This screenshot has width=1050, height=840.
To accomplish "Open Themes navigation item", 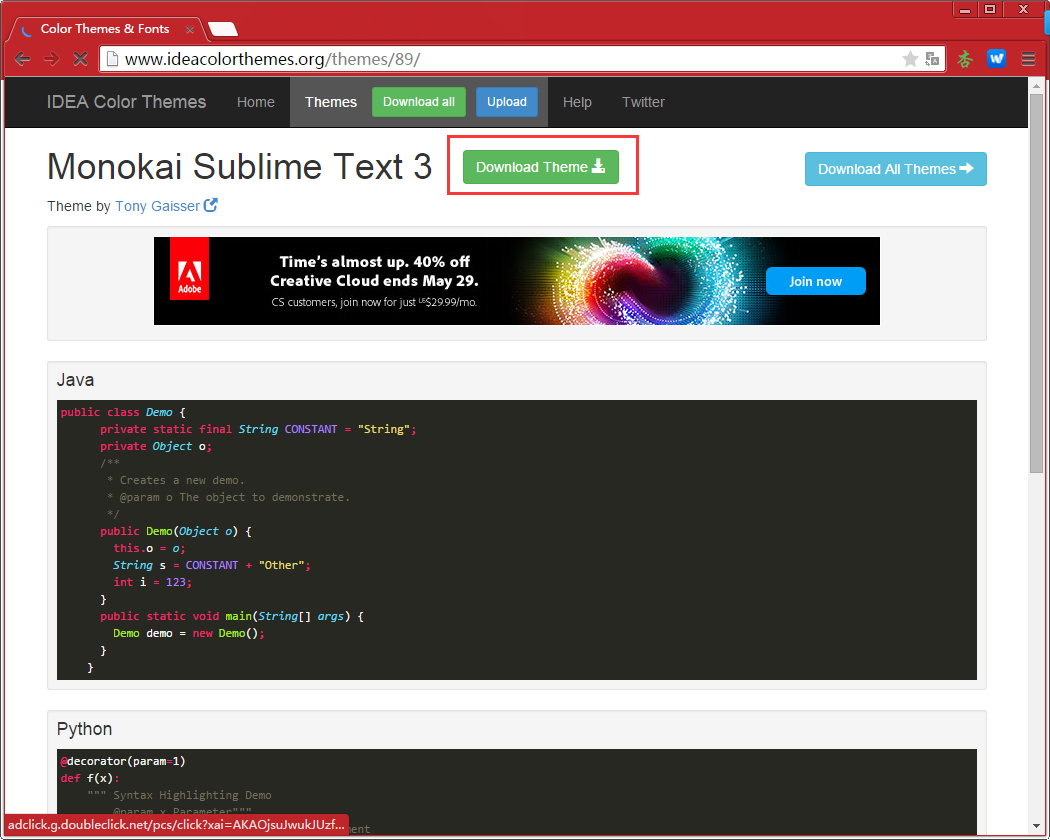I will 331,102.
